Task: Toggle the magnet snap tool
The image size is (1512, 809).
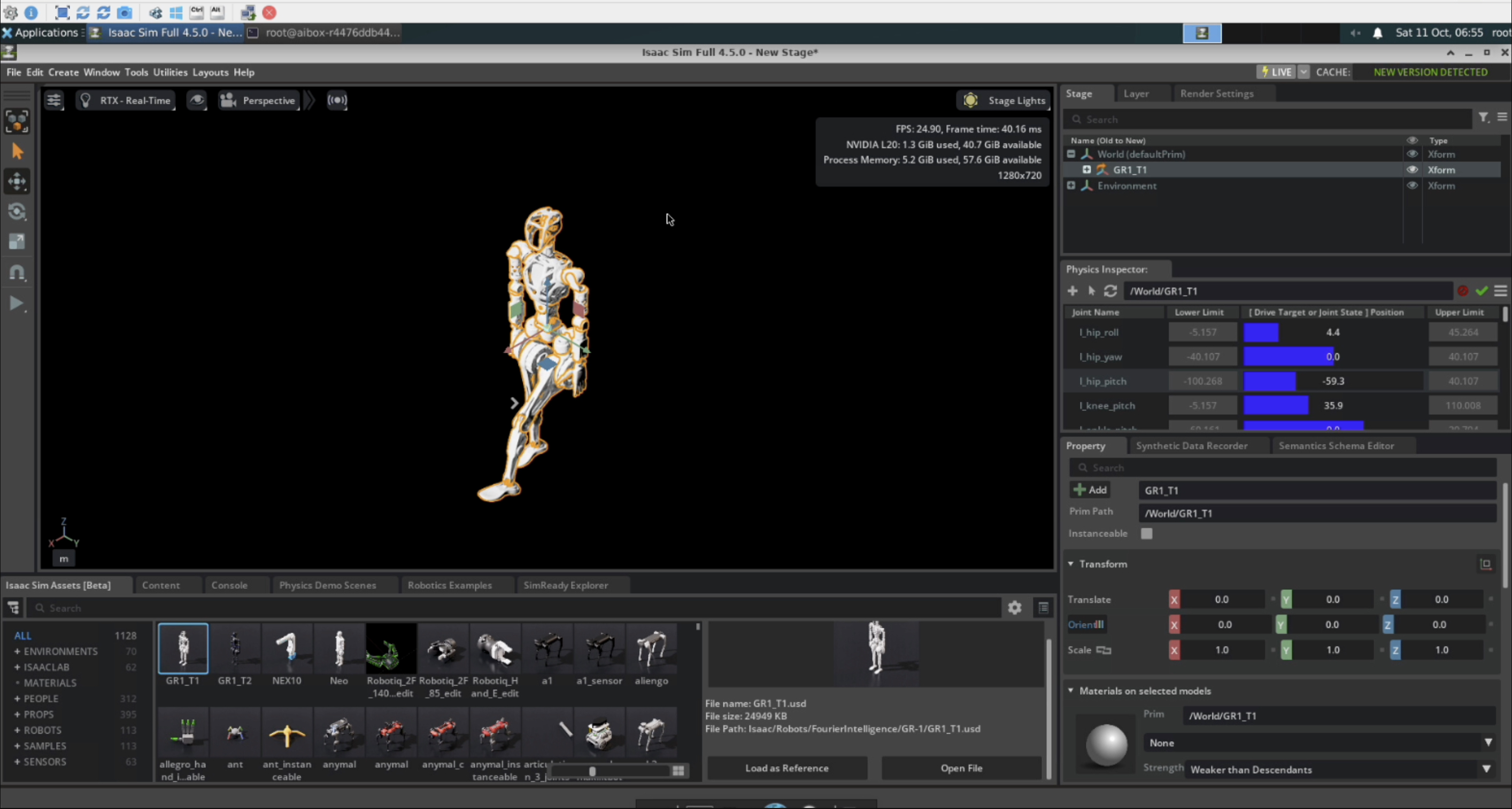Action: pos(17,273)
